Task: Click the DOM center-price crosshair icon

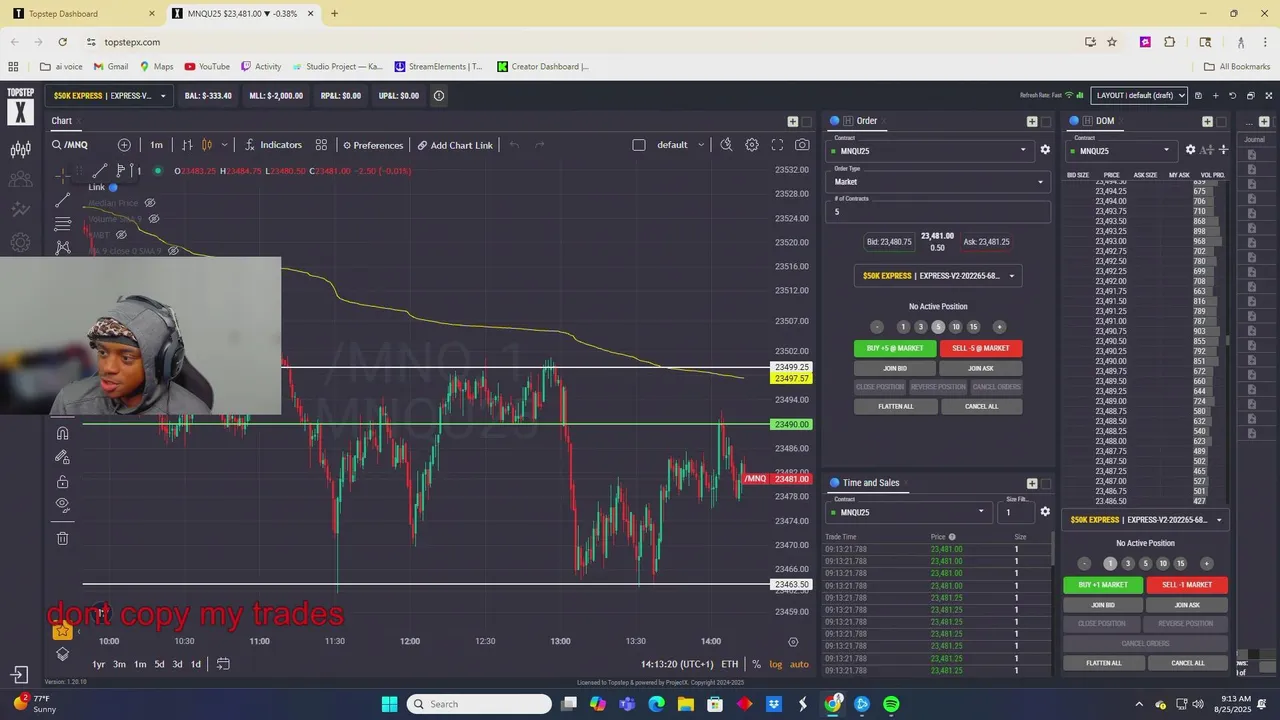Action: (1223, 150)
